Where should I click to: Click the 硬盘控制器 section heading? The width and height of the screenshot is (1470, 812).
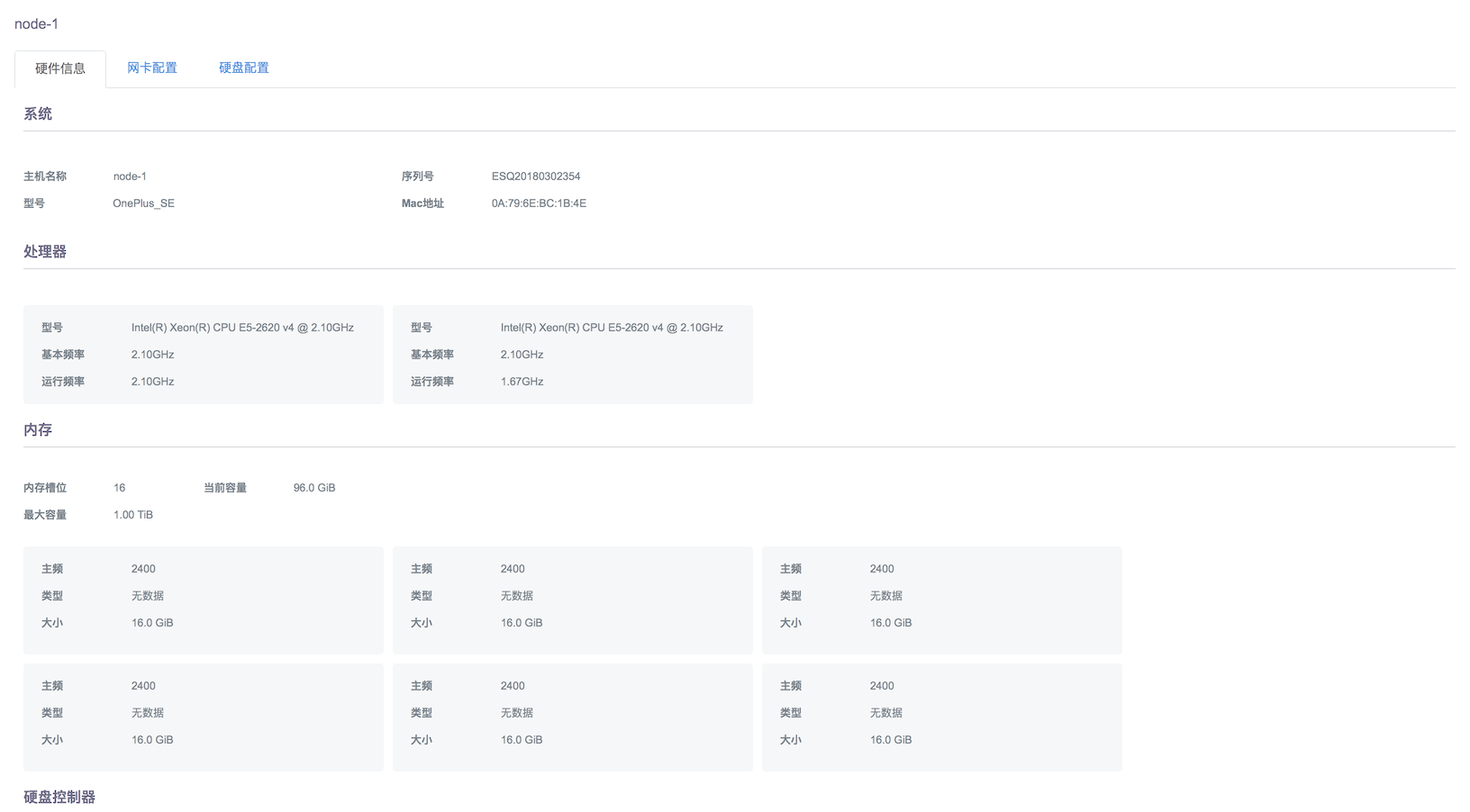(59, 798)
